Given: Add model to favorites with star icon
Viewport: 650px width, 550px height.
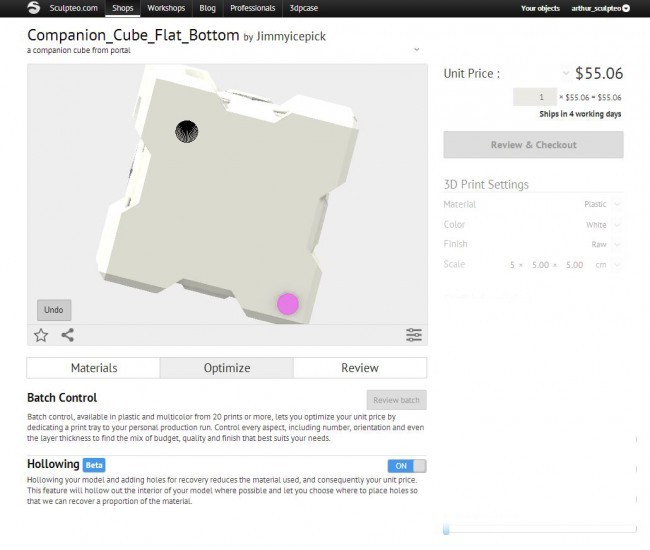Looking at the screenshot, I should [x=41, y=335].
